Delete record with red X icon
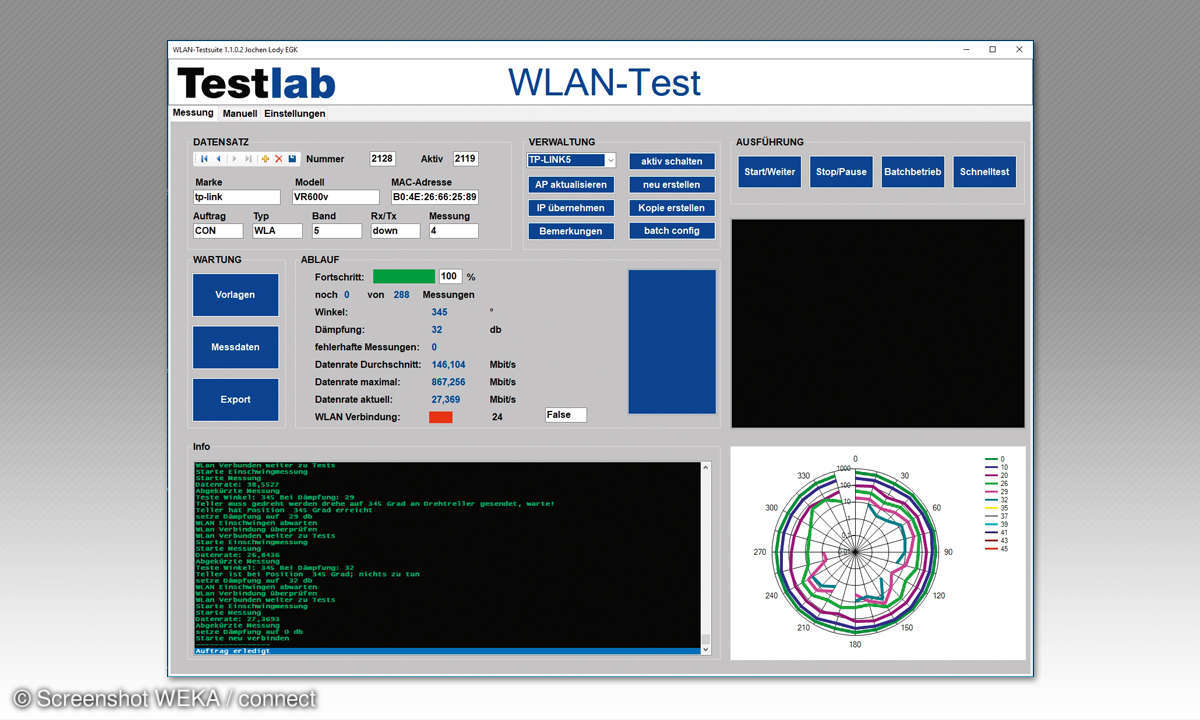 point(278,159)
